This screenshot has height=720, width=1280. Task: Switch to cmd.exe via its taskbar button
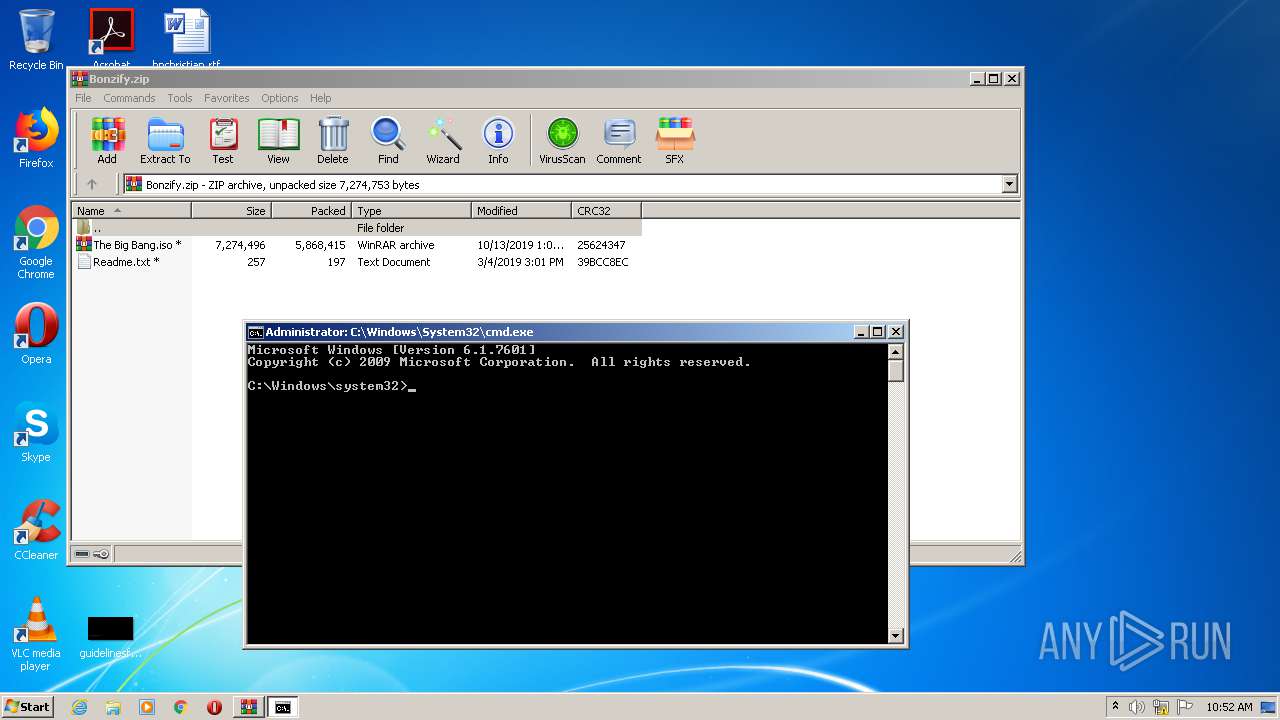tap(283, 707)
